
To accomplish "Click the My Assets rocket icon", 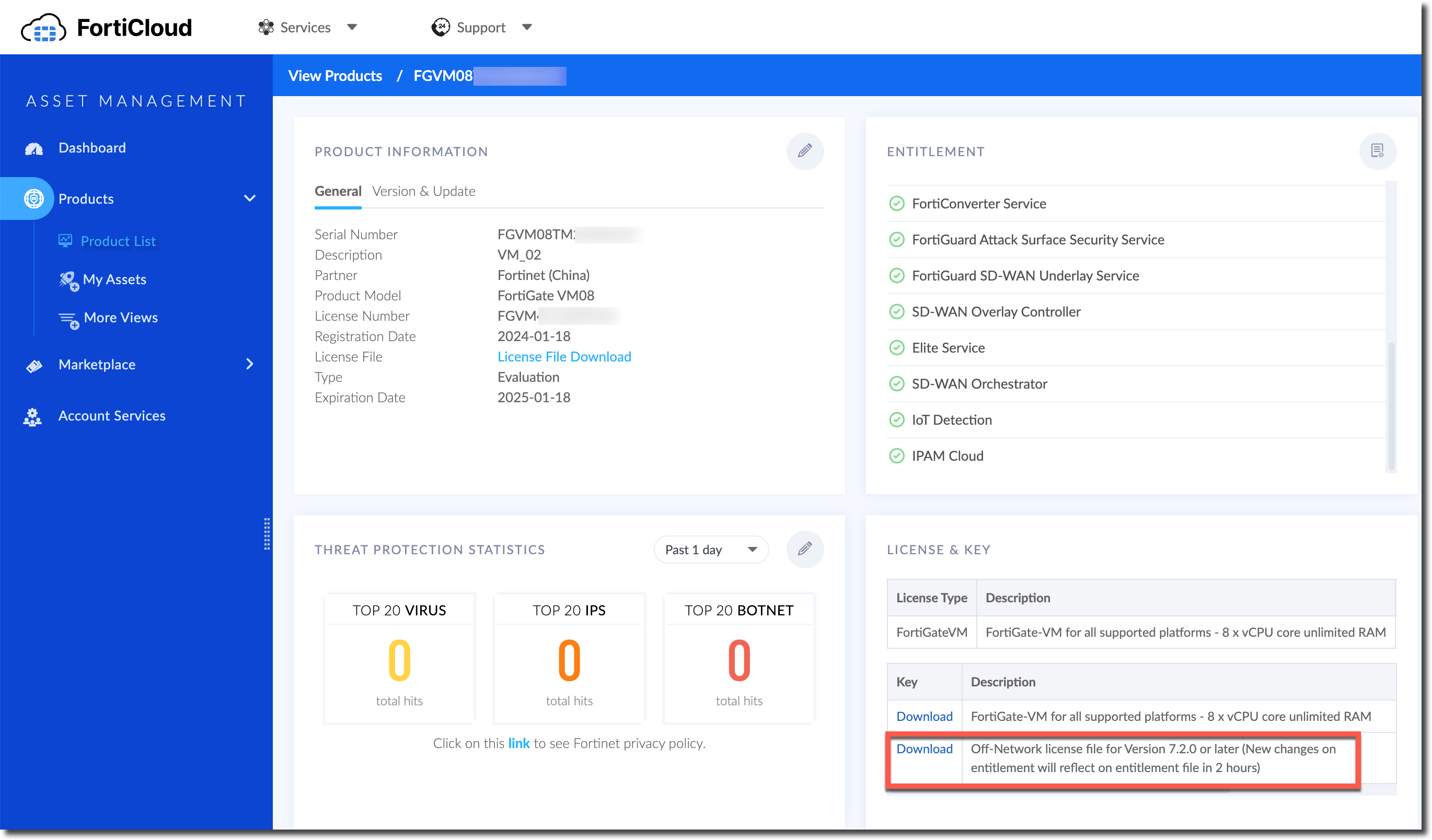I will tap(68, 280).
